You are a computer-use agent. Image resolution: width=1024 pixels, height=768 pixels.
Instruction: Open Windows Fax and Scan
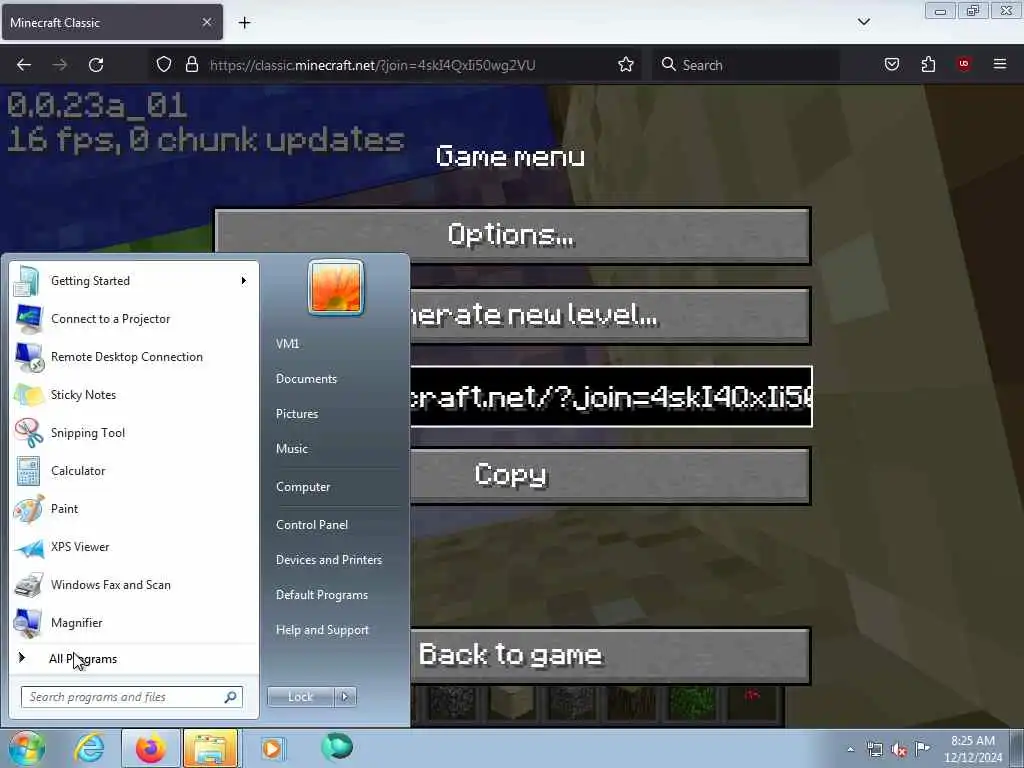pyautogui.click(x=134, y=584)
